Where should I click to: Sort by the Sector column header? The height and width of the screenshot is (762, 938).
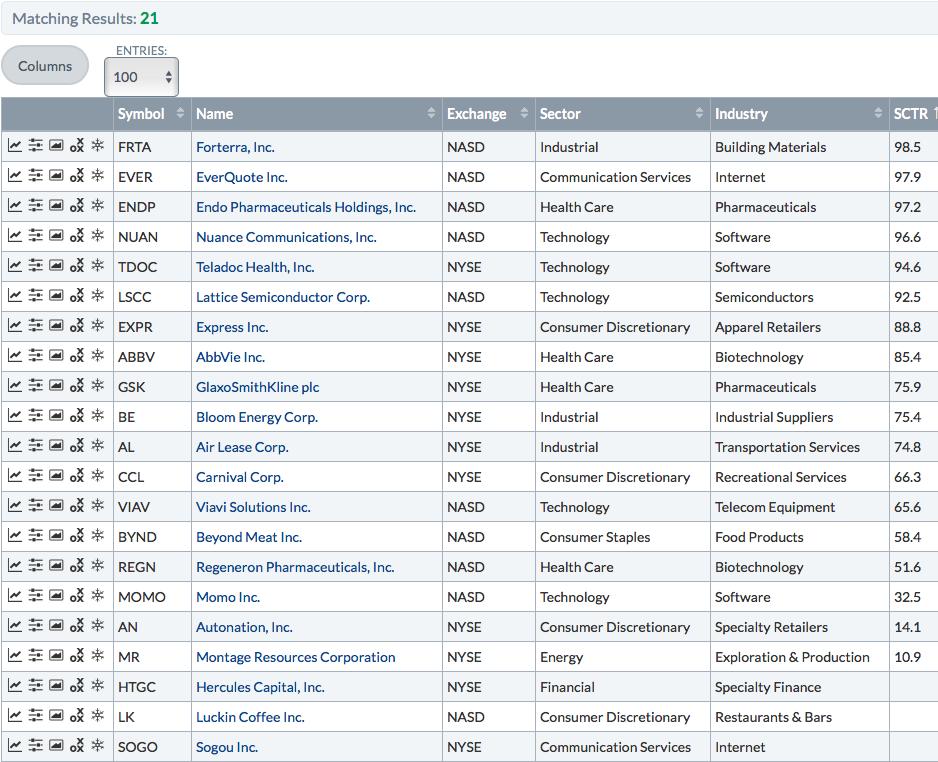620,114
